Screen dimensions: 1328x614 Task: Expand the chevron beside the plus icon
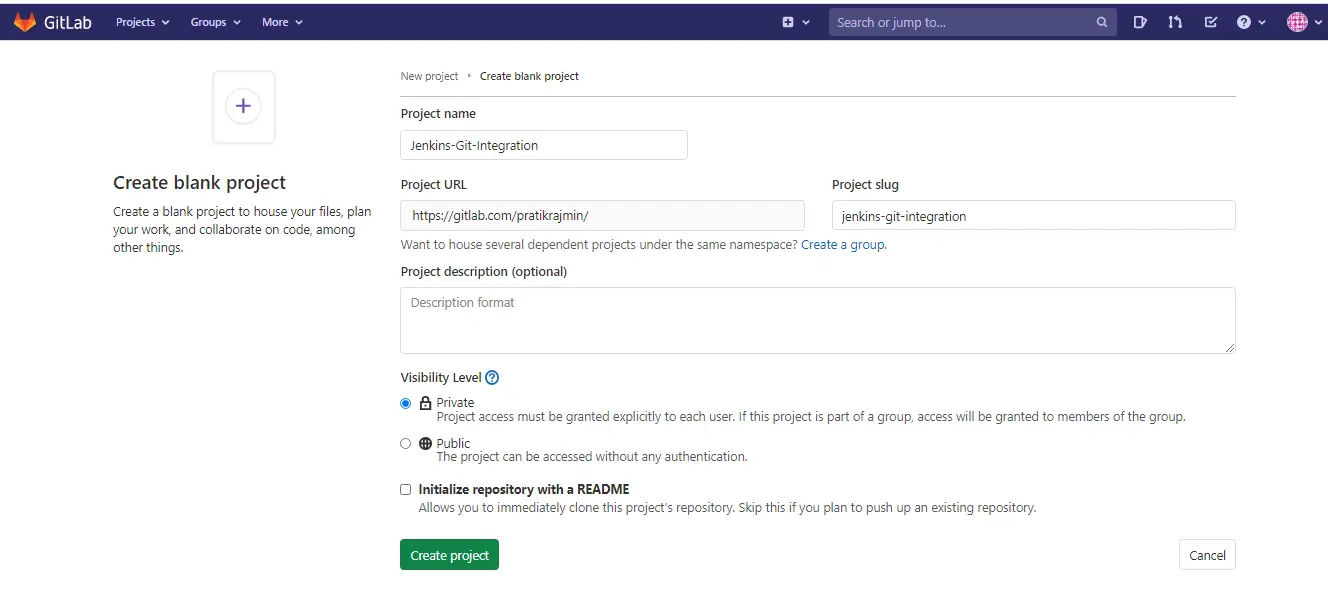807,22
